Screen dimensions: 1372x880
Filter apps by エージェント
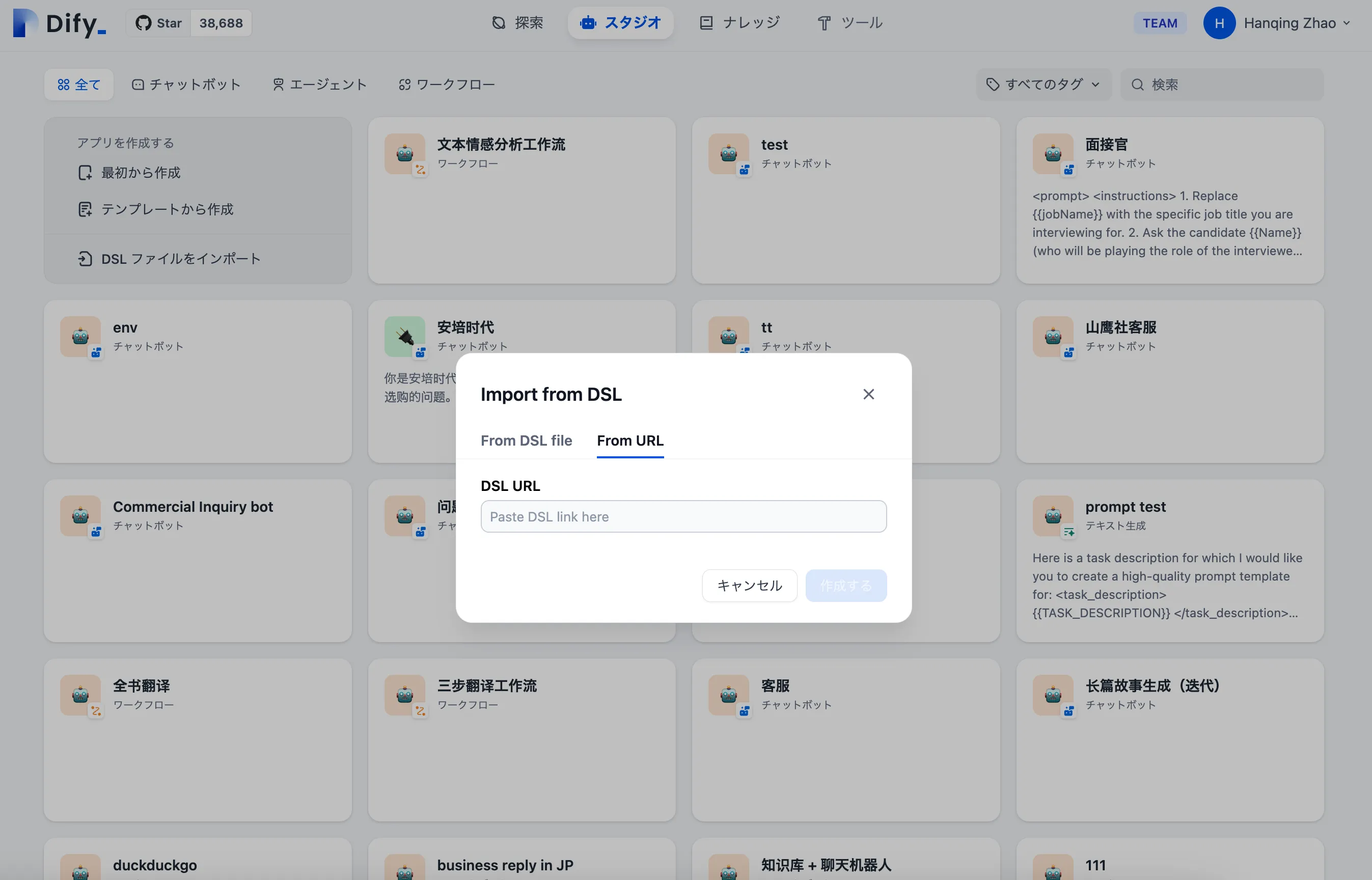(319, 85)
